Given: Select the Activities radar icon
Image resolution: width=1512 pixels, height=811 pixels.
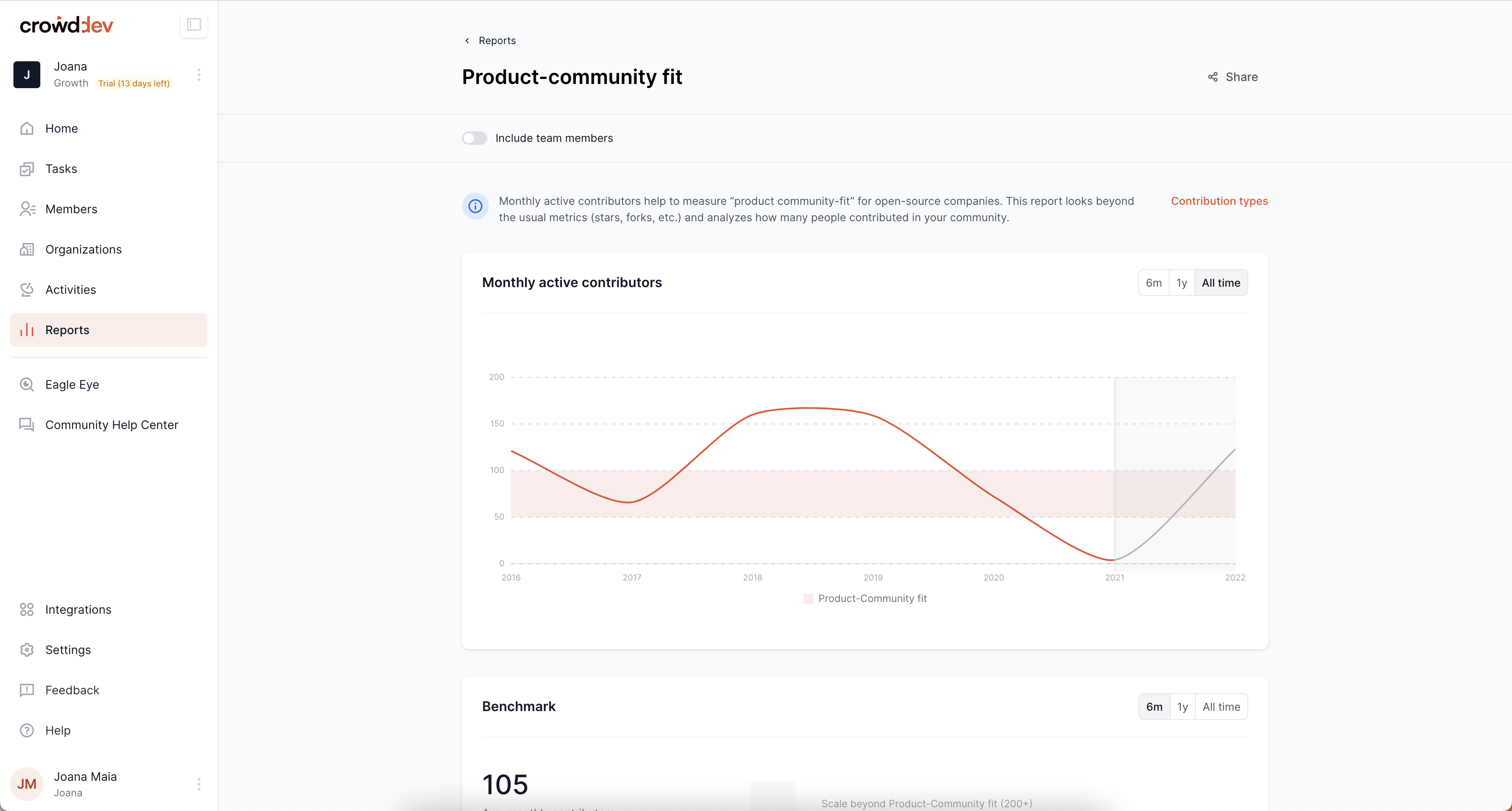Looking at the screenshot, I should click(x=27, y=290).
